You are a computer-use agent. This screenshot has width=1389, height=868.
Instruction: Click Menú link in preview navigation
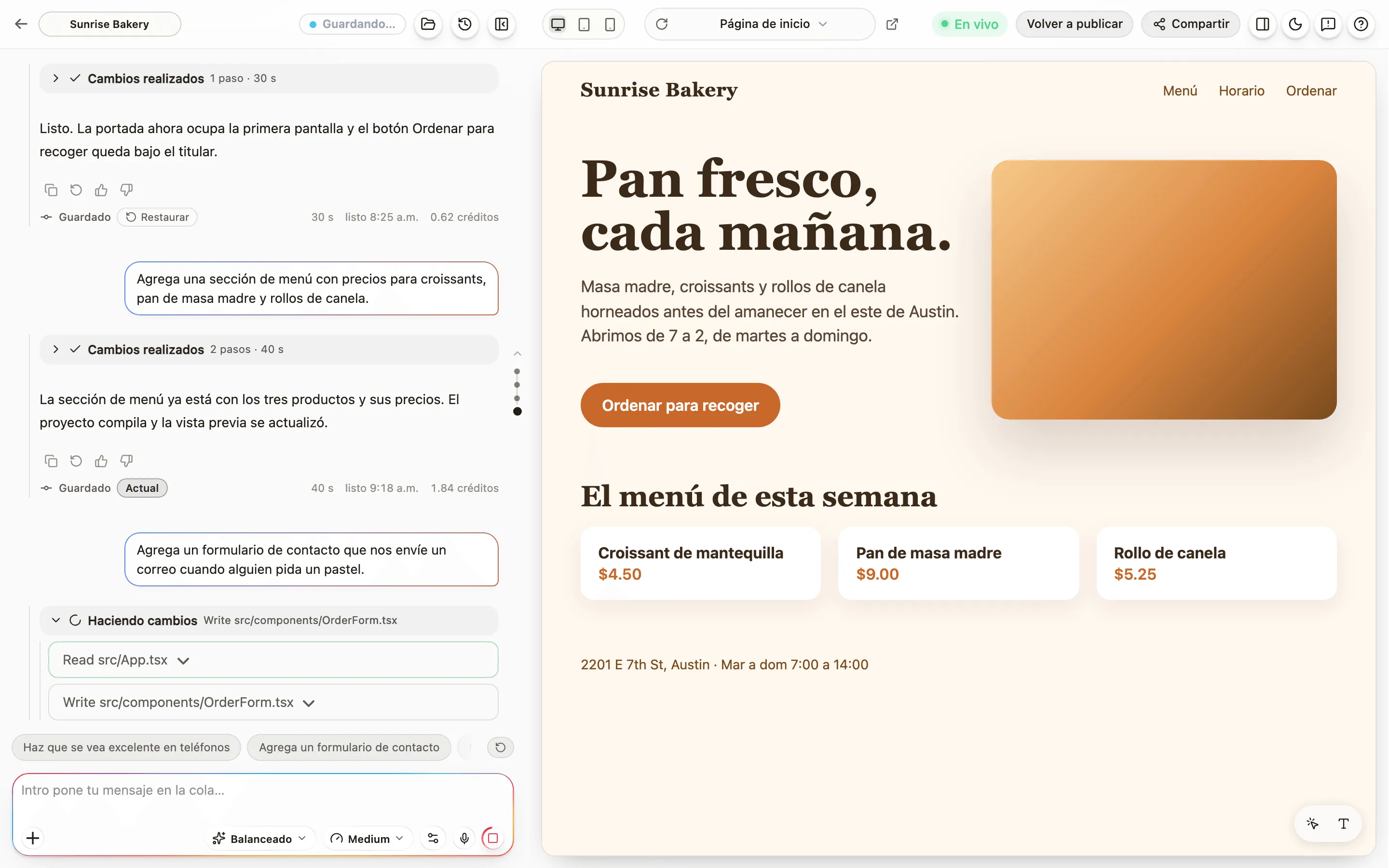tap(1180, 91)
